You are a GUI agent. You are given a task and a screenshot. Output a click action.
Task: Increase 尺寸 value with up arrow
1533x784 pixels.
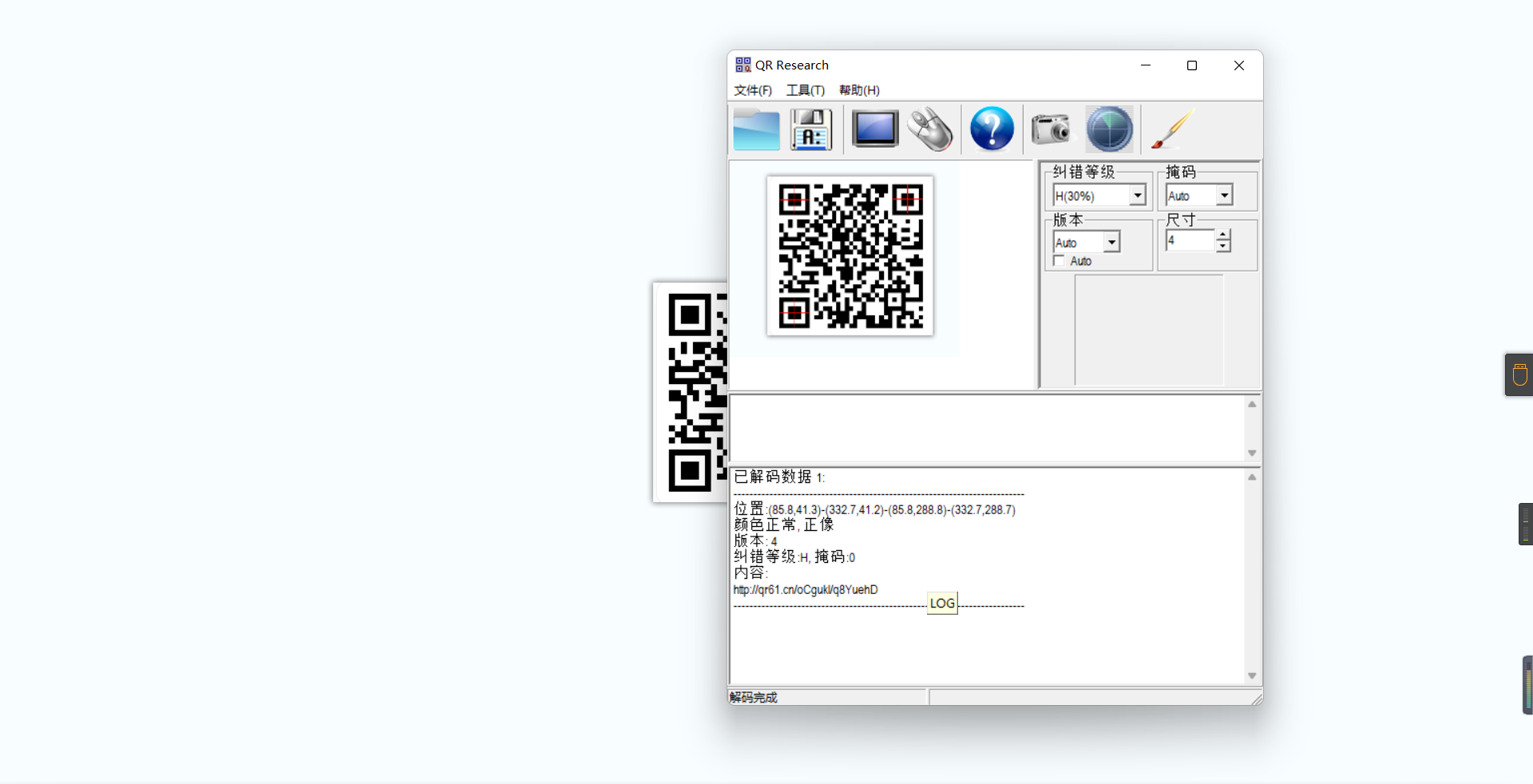(1223, 235)
